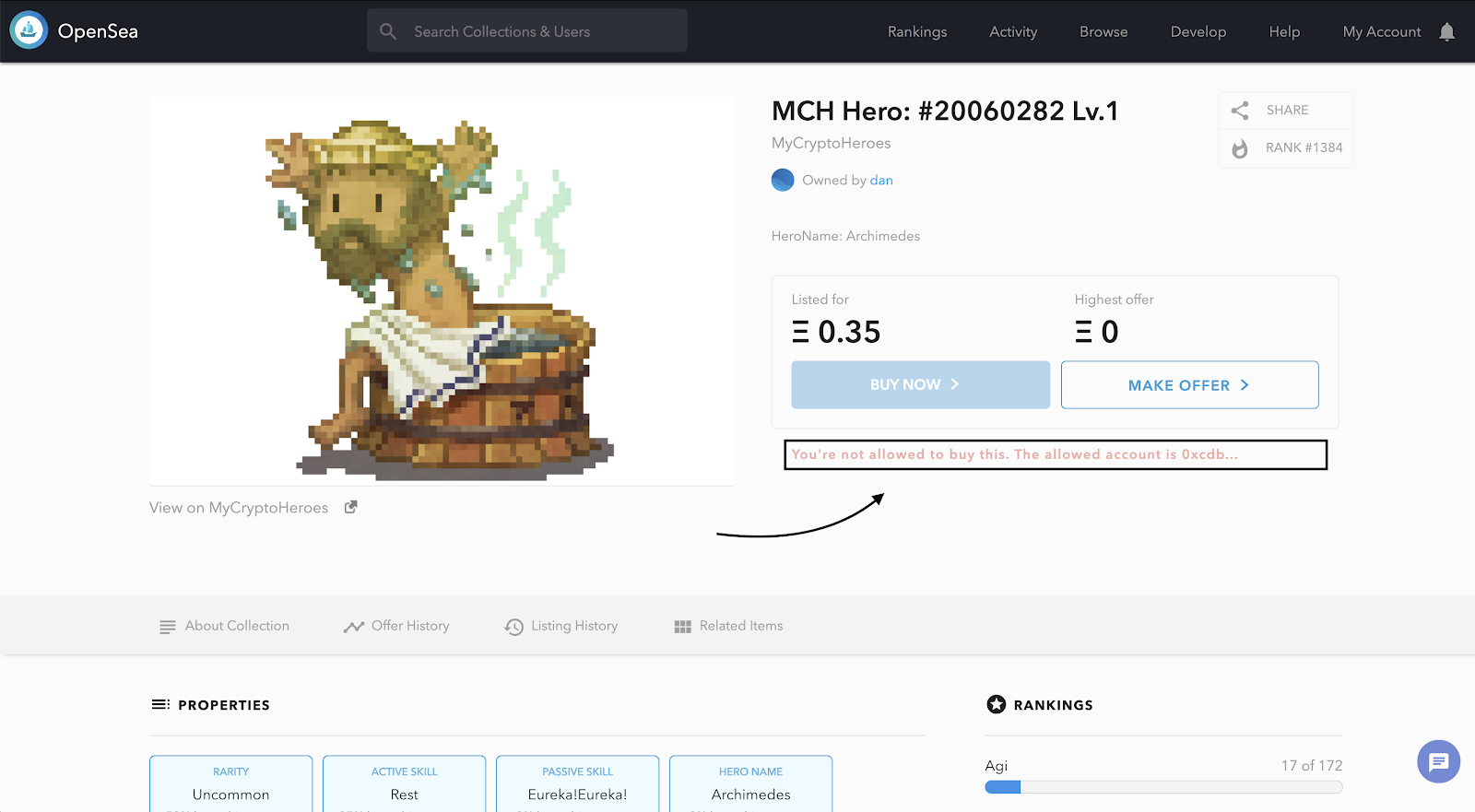Click external link icon beside View on MyCryptoHeroes
Screen dimensions: 1475x812
pos(350,507)
